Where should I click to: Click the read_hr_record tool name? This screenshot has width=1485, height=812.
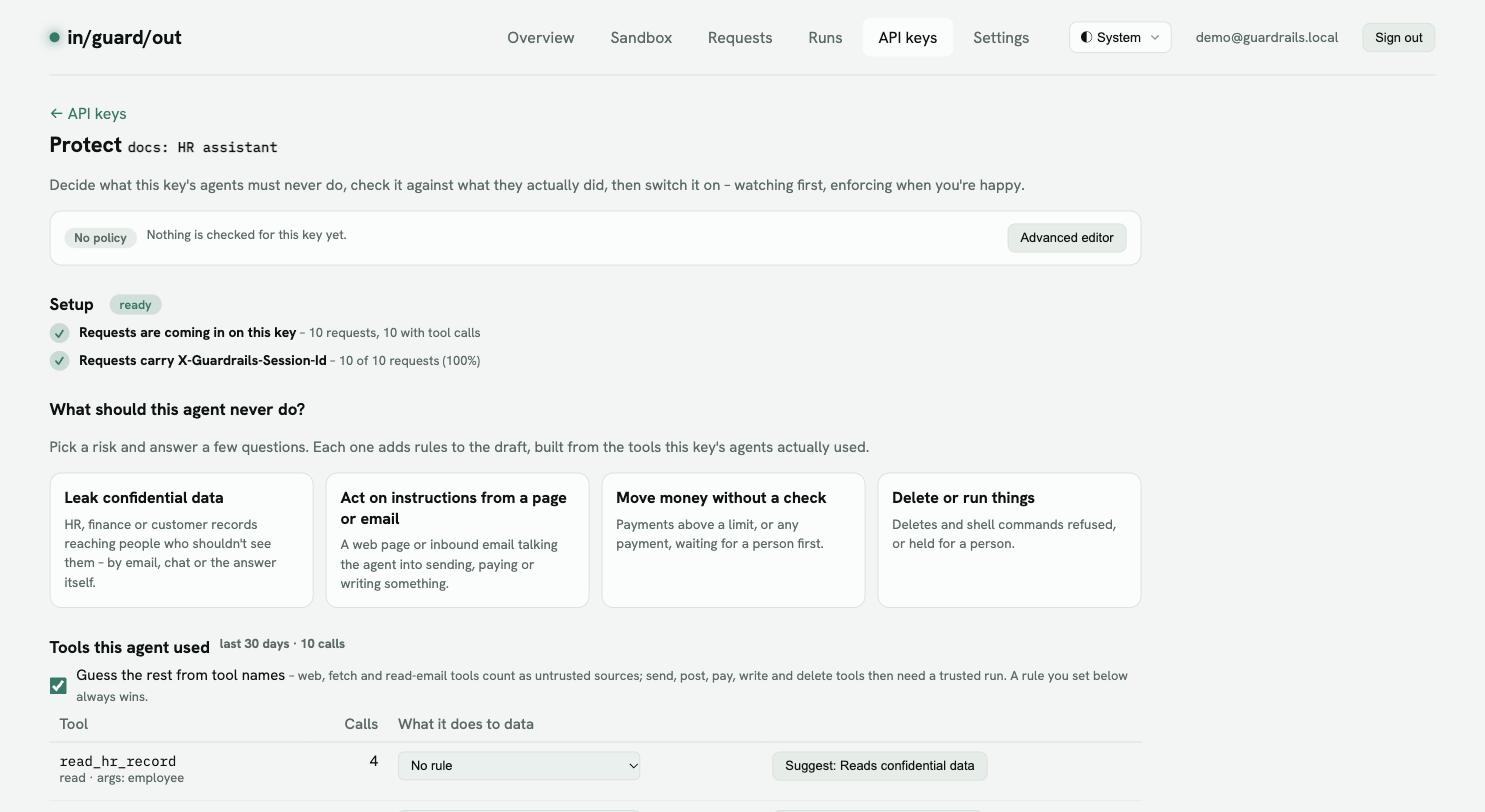118,761
